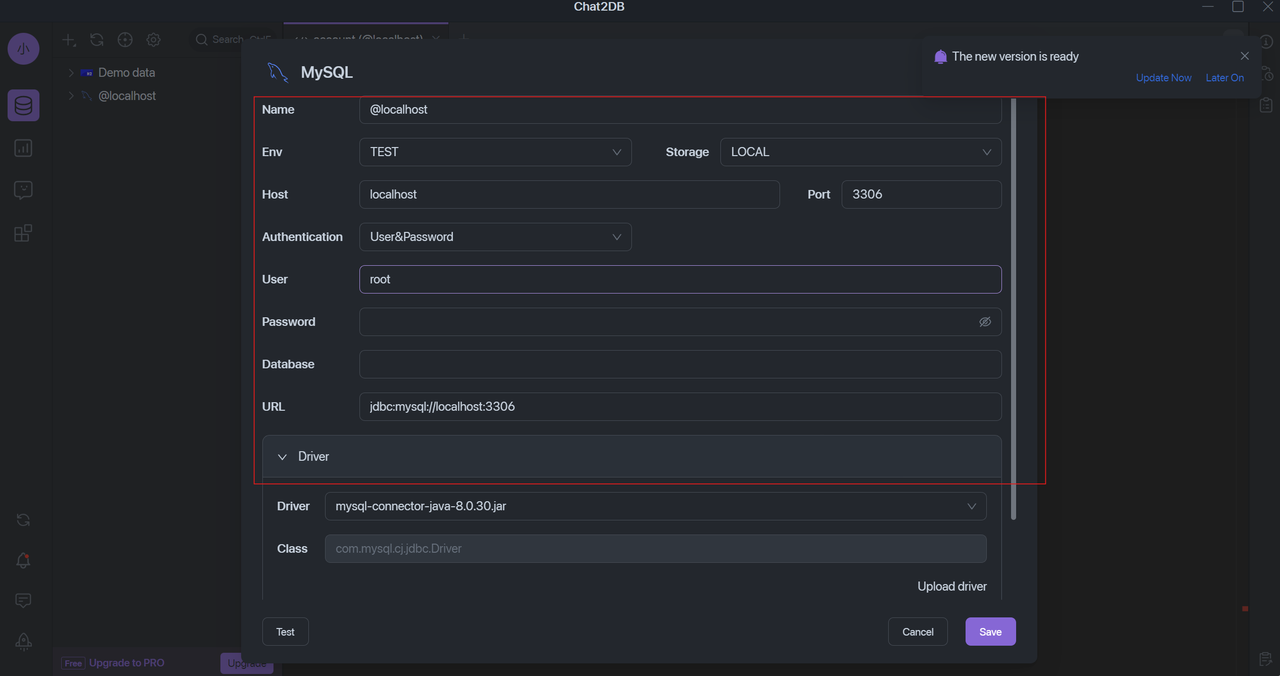Save the MySQL connection
The height and width of the screenshot is (676, 1280).
click(x=990, y=632)
